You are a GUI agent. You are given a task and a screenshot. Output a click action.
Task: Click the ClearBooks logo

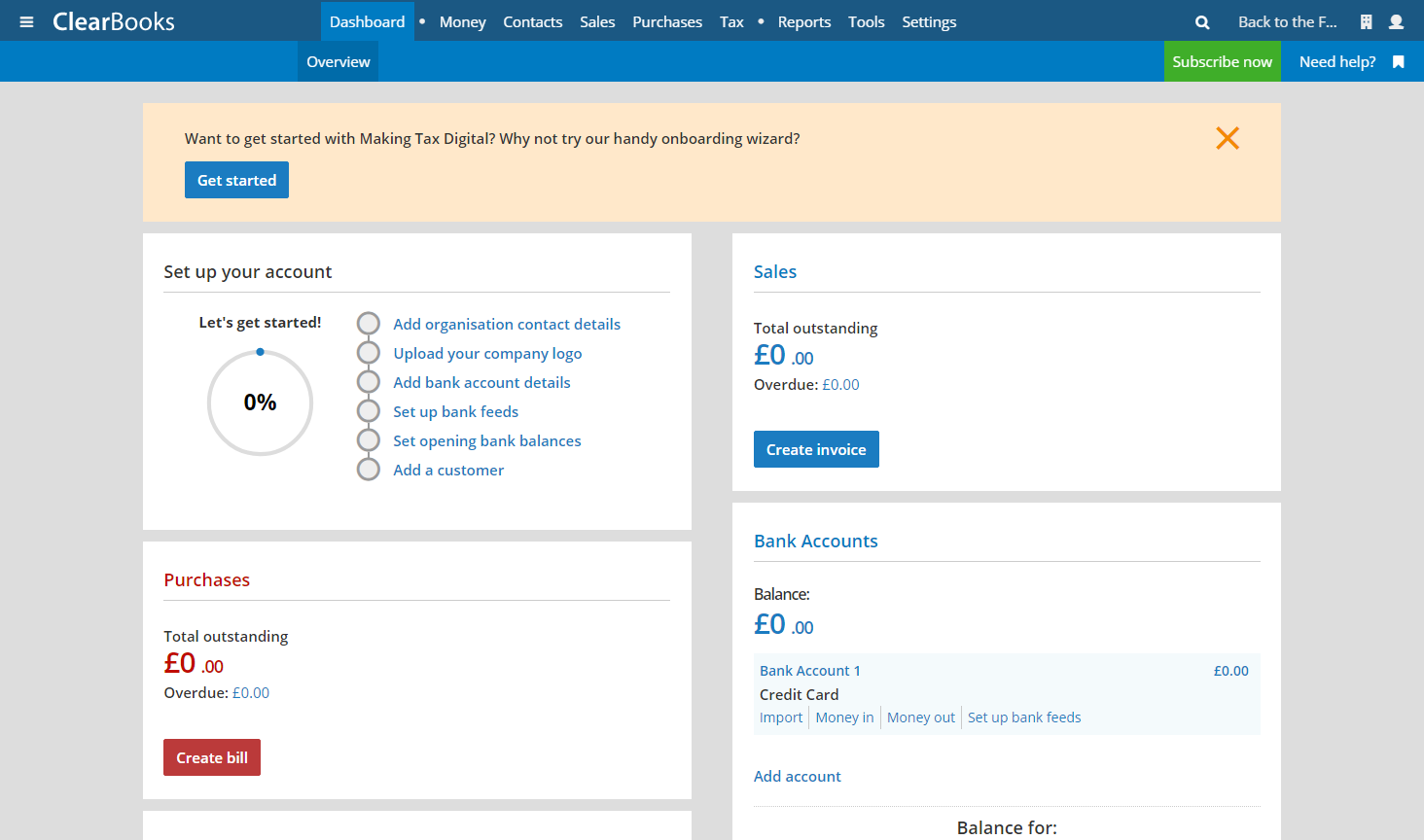(114, 21)
